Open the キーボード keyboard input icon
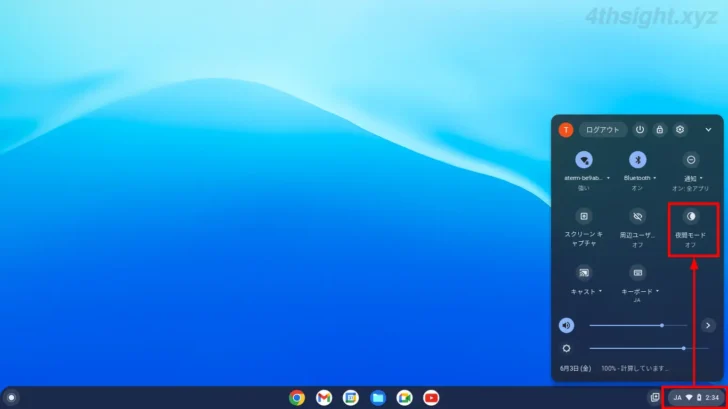This screenshot has width=728, height=409. 638,273
